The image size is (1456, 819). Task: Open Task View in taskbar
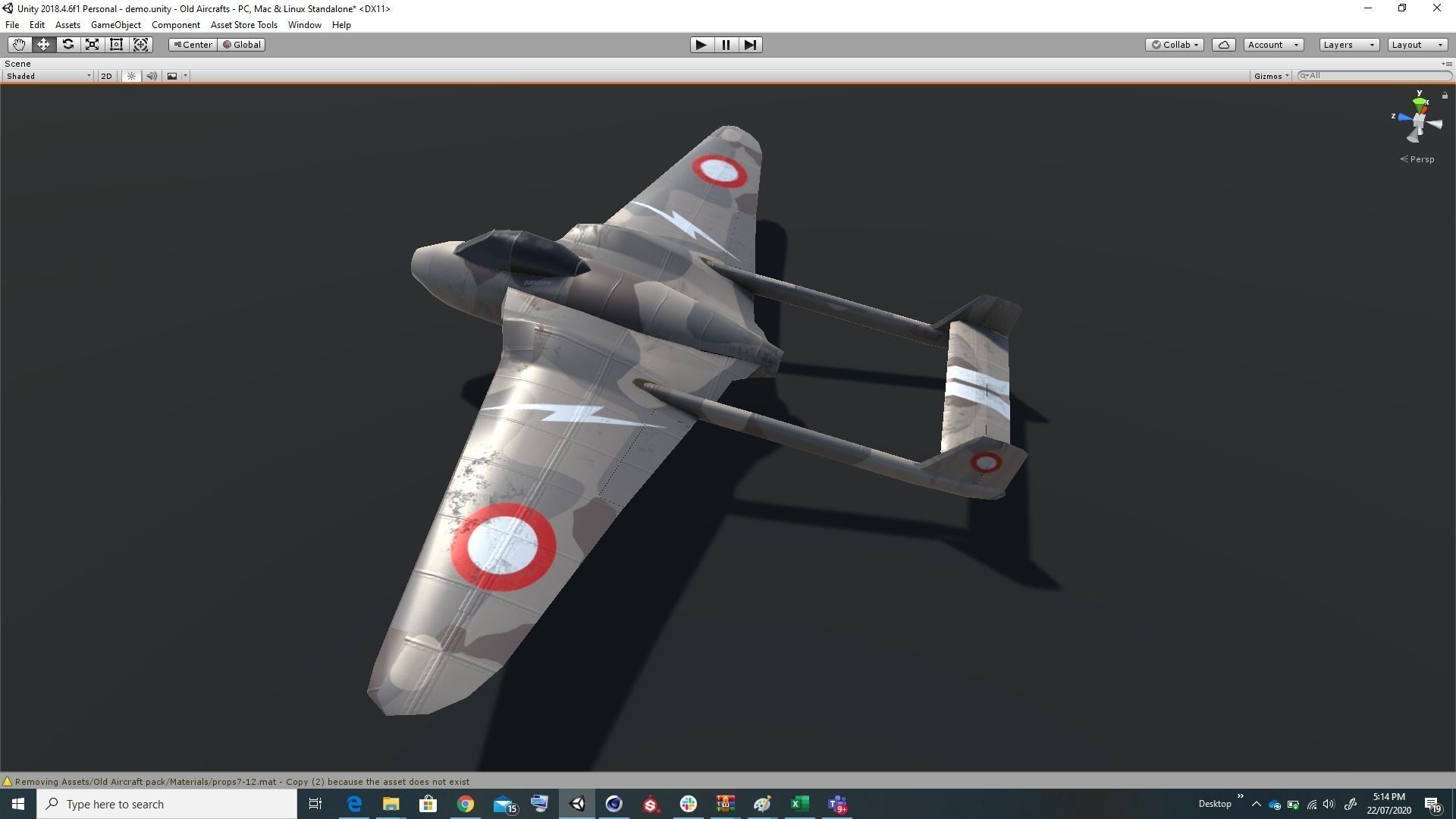[x=315, y=804]
